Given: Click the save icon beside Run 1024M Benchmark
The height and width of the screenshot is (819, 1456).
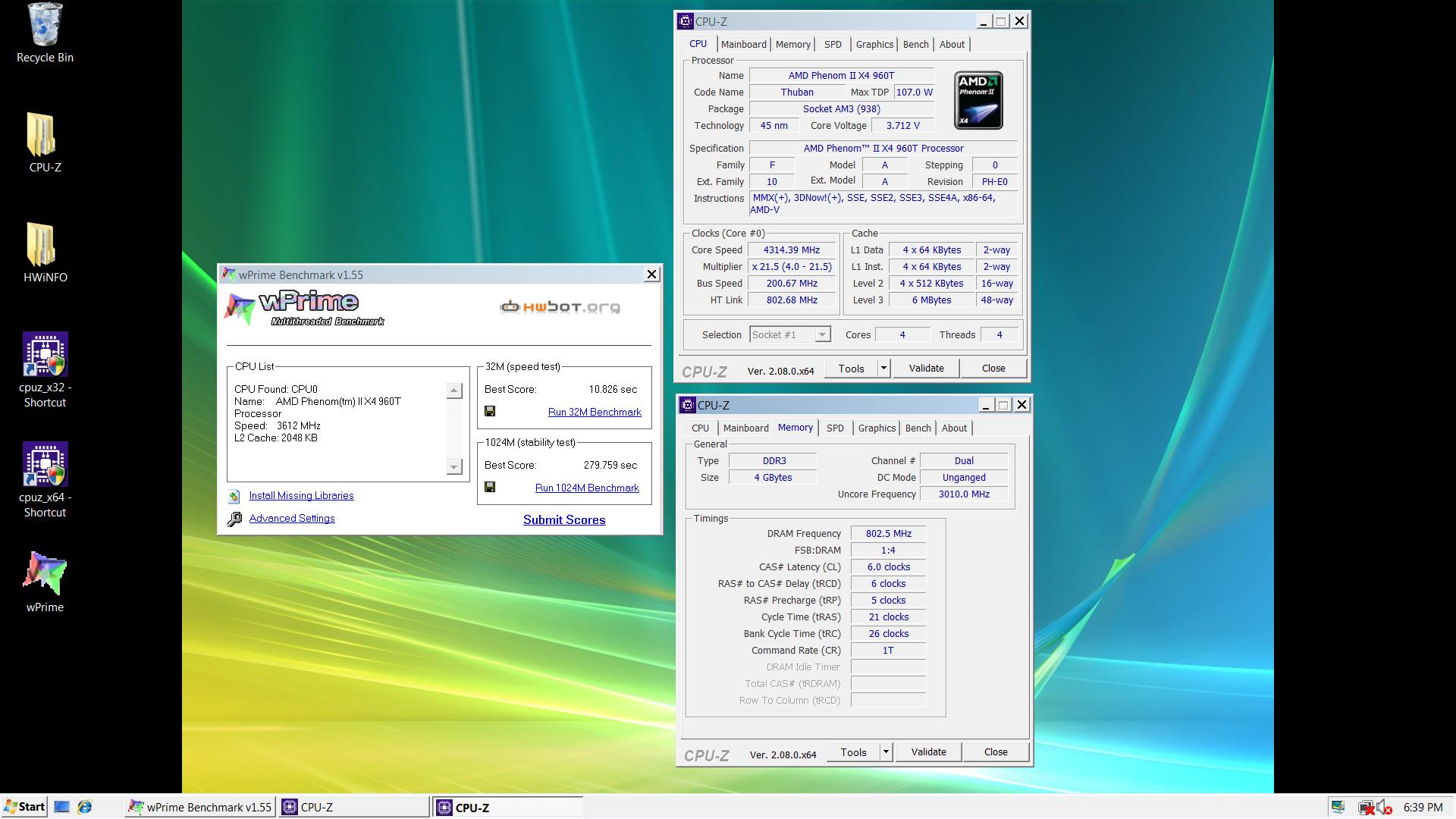Looking at the screenshot, I should click(x=490, y=487).
